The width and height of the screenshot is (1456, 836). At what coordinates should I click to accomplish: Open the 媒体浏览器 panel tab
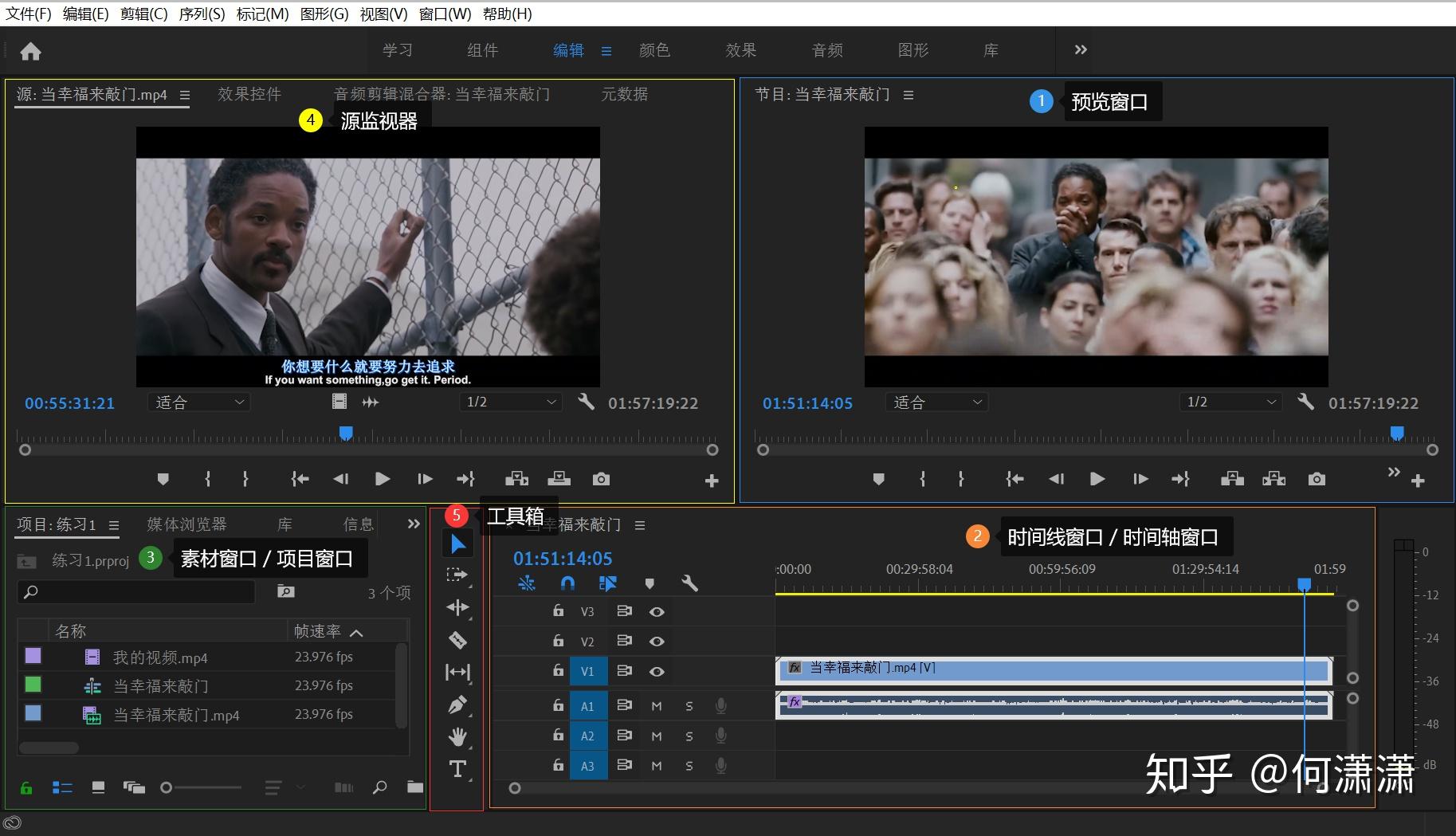coord(186,524)
